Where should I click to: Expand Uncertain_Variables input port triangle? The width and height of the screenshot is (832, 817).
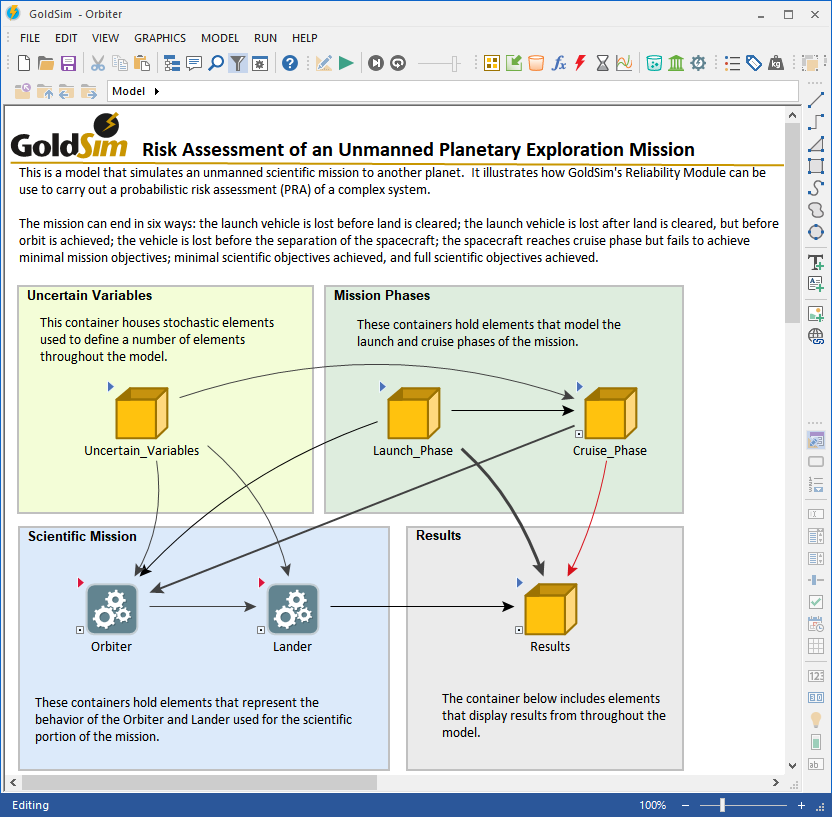[x=110, y=386]
